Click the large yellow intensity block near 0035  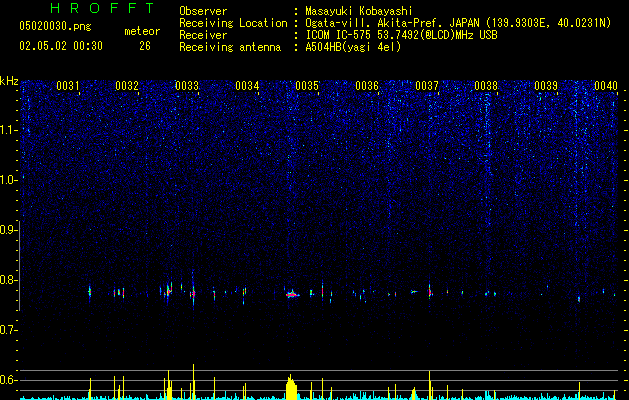[292, 388]
